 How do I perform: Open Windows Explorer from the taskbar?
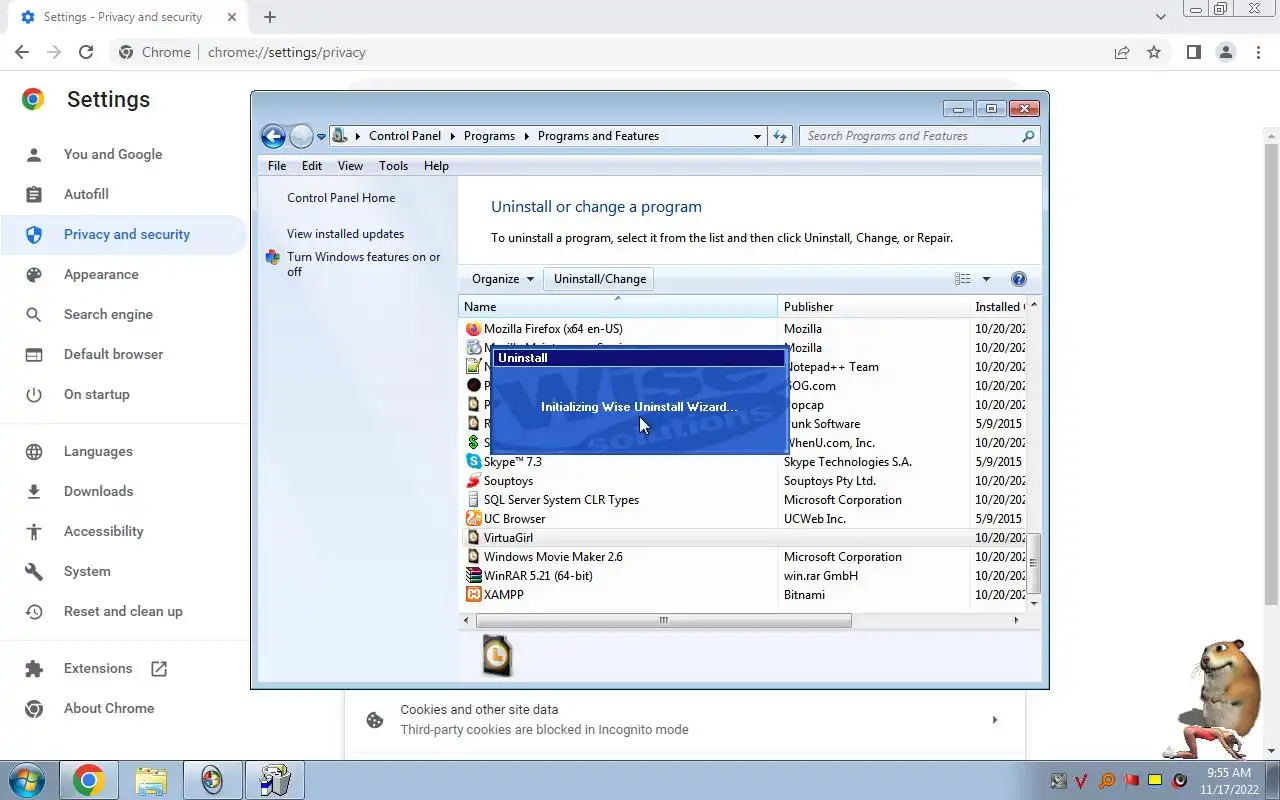151,780
